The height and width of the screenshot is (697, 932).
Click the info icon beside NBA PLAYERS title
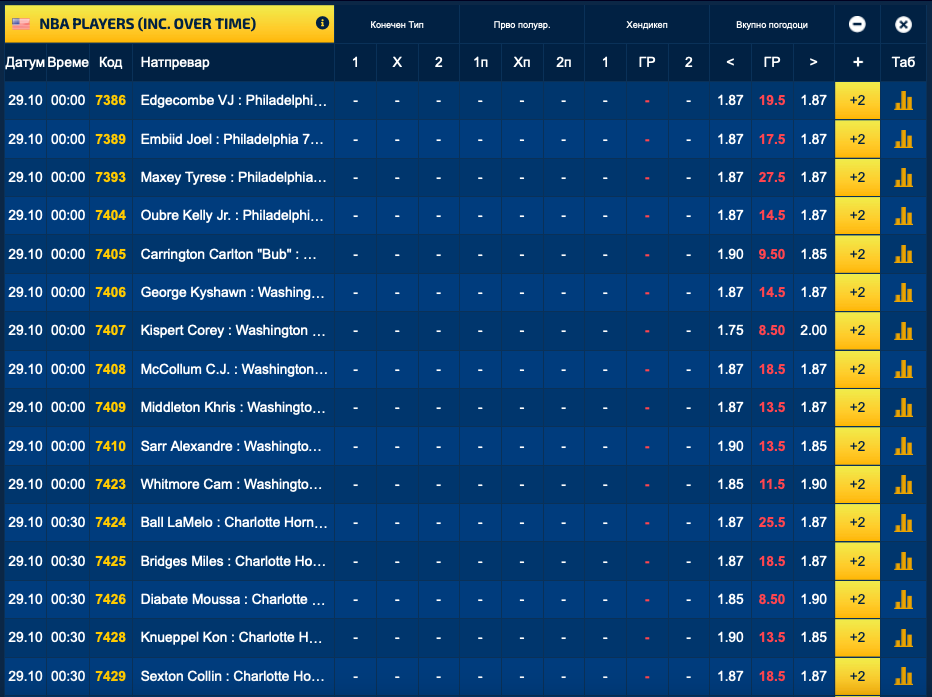[x=322, y=23]
